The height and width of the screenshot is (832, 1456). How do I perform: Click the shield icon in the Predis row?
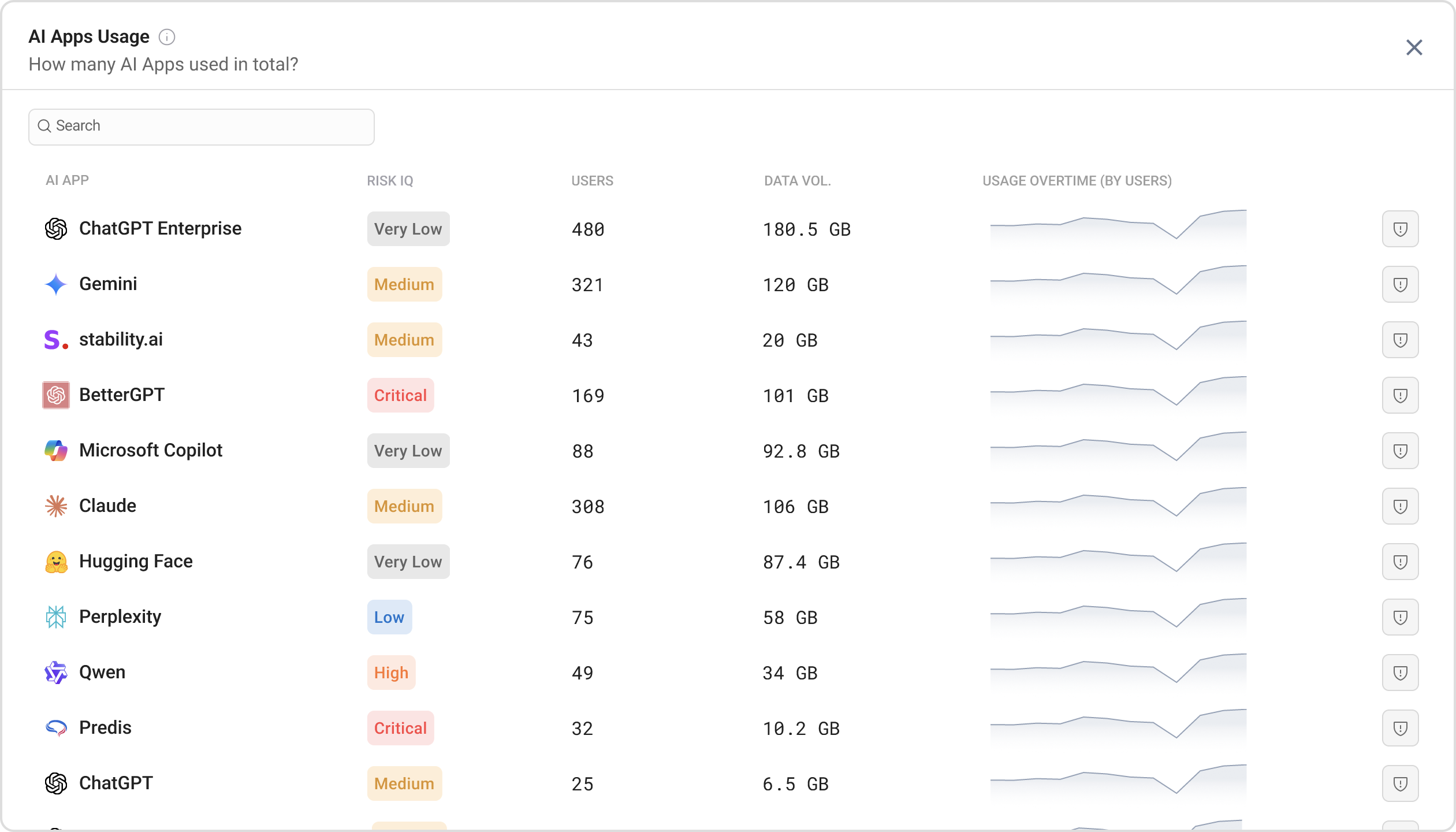1400,727
